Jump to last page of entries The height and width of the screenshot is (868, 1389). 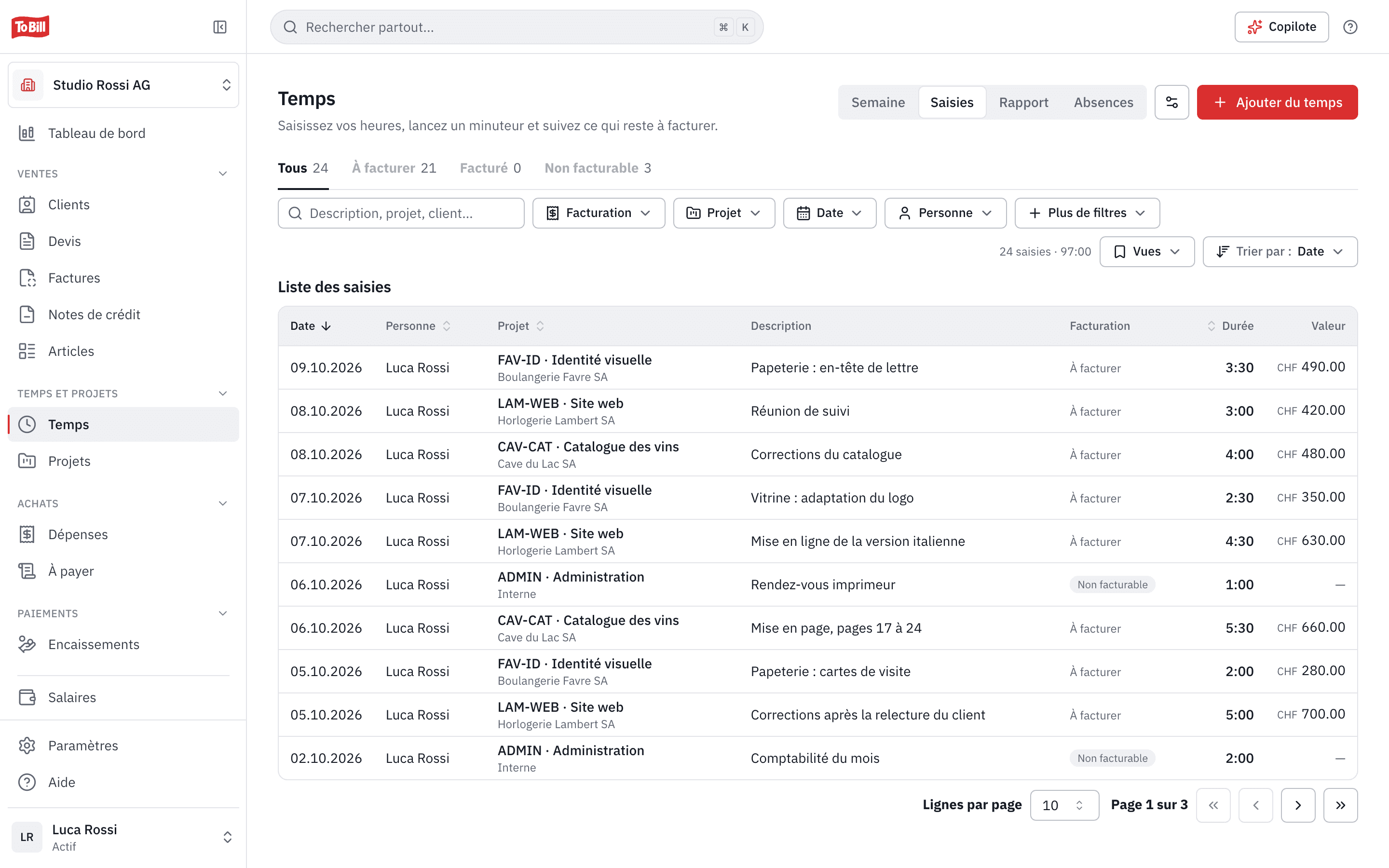[x=1340, y=805]
